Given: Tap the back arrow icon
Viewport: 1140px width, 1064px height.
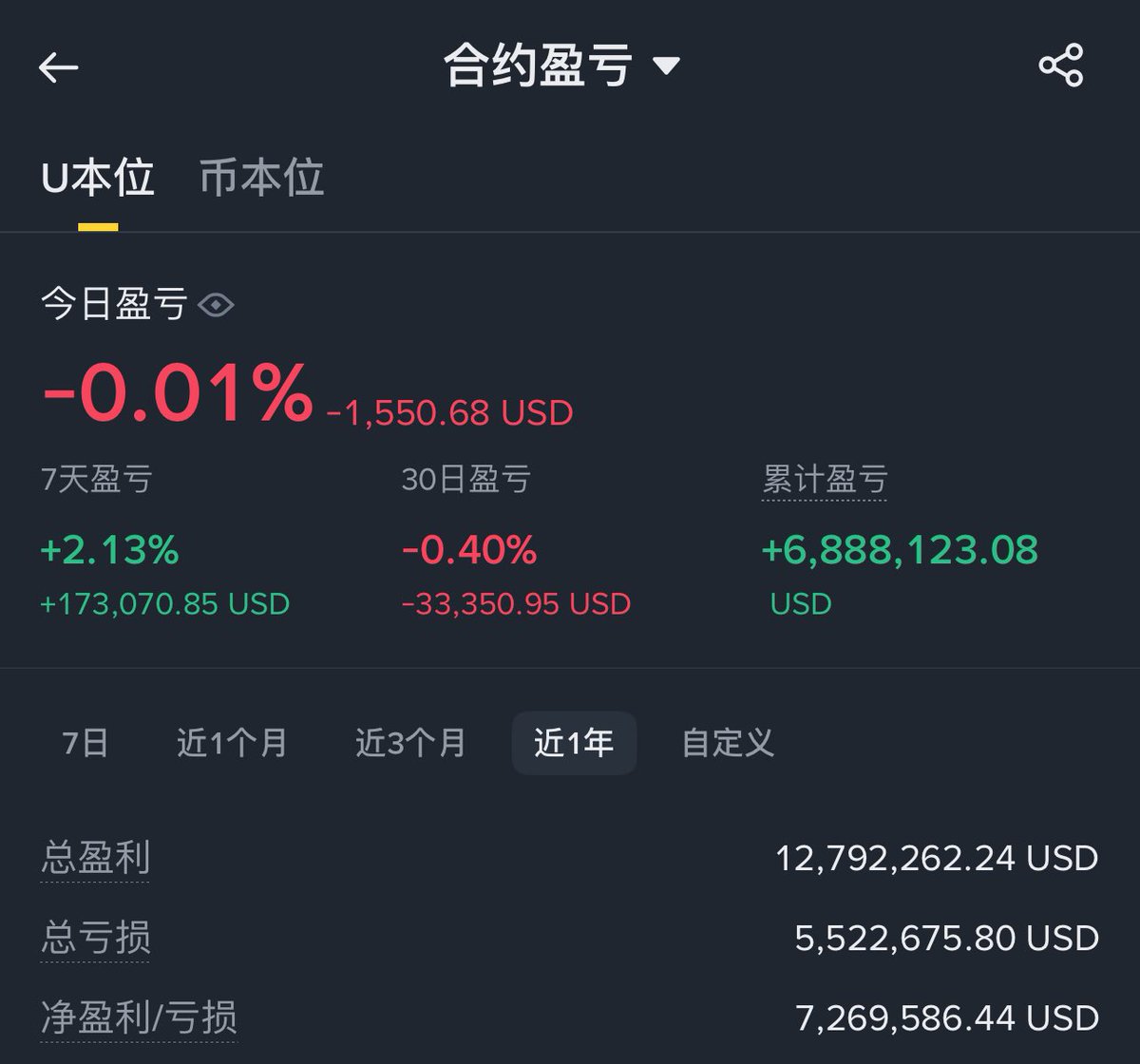Looking at the screenshot, I should pyautogui.click(x=58, y=67).
